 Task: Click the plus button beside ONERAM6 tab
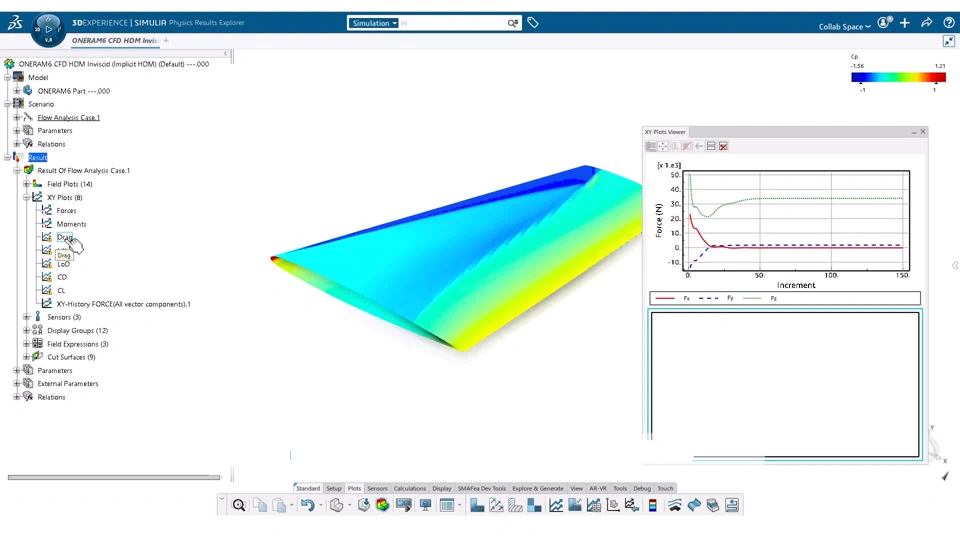point(166,40)
